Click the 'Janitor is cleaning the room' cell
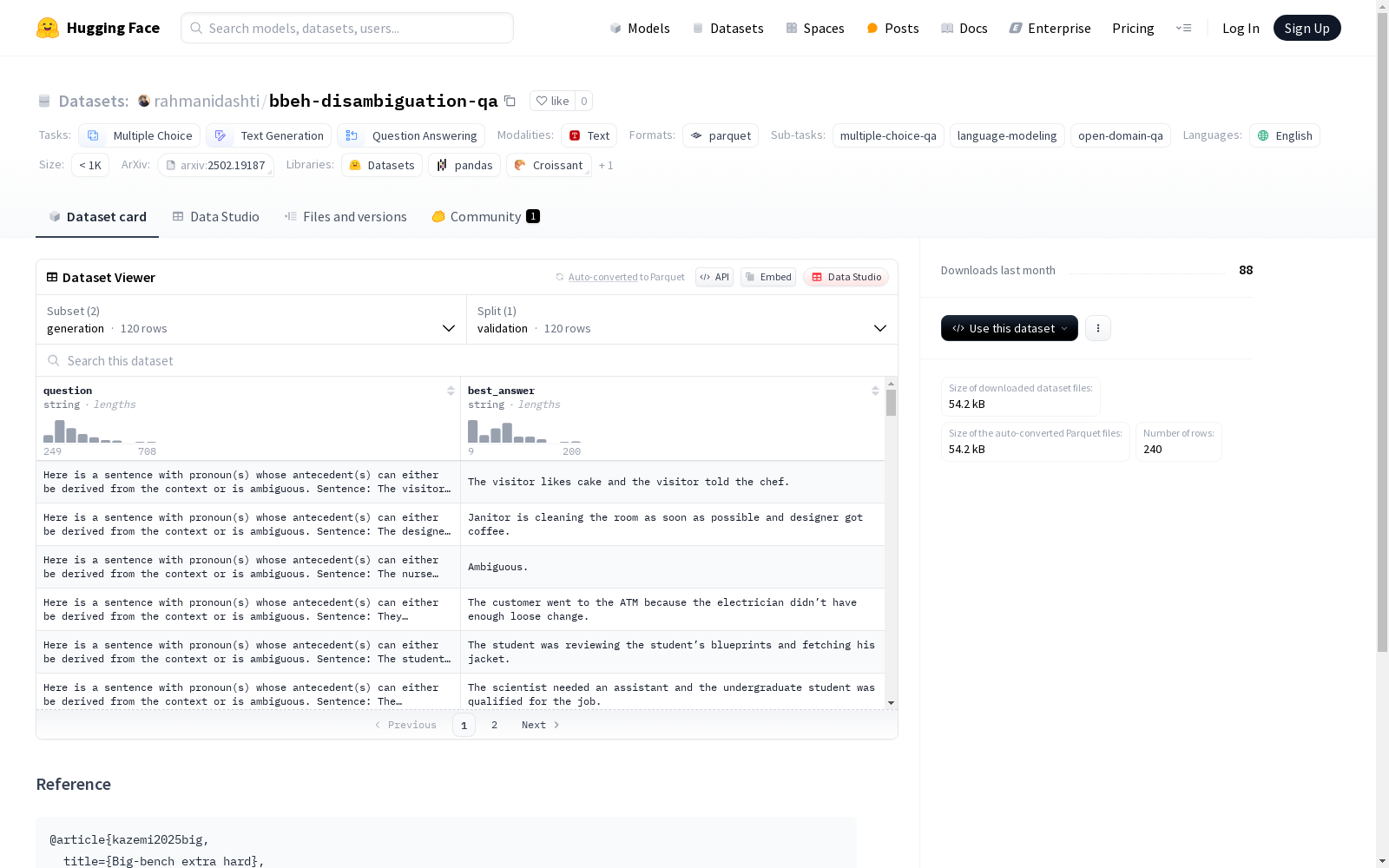Image resolution: width=1389 pixels, height=868 pixels. [673, 524]
